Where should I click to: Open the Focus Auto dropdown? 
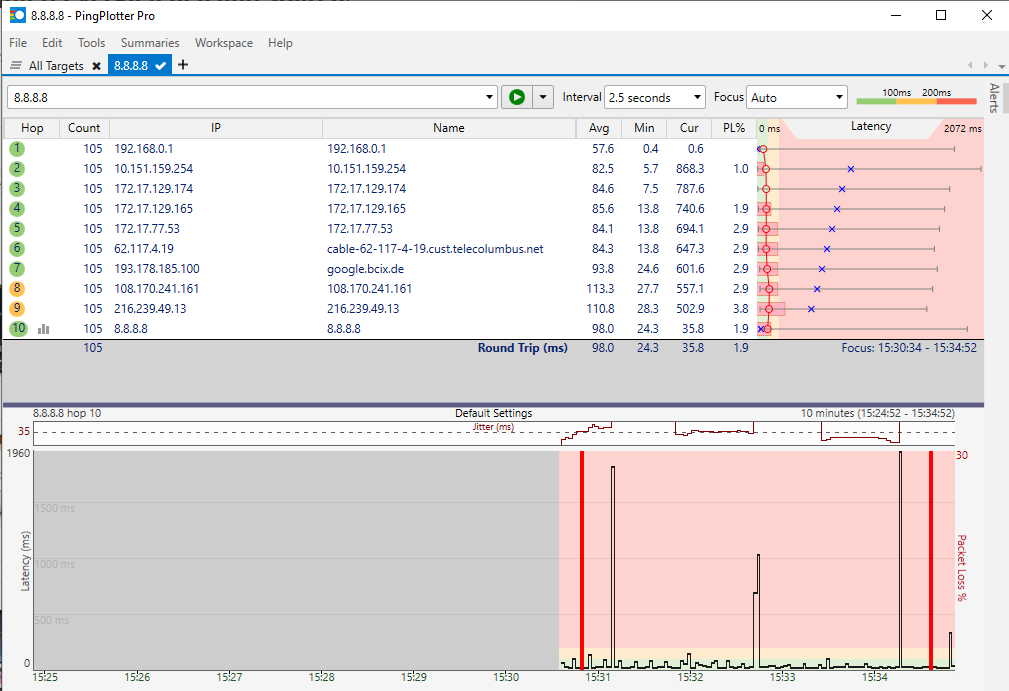[797, 97]
